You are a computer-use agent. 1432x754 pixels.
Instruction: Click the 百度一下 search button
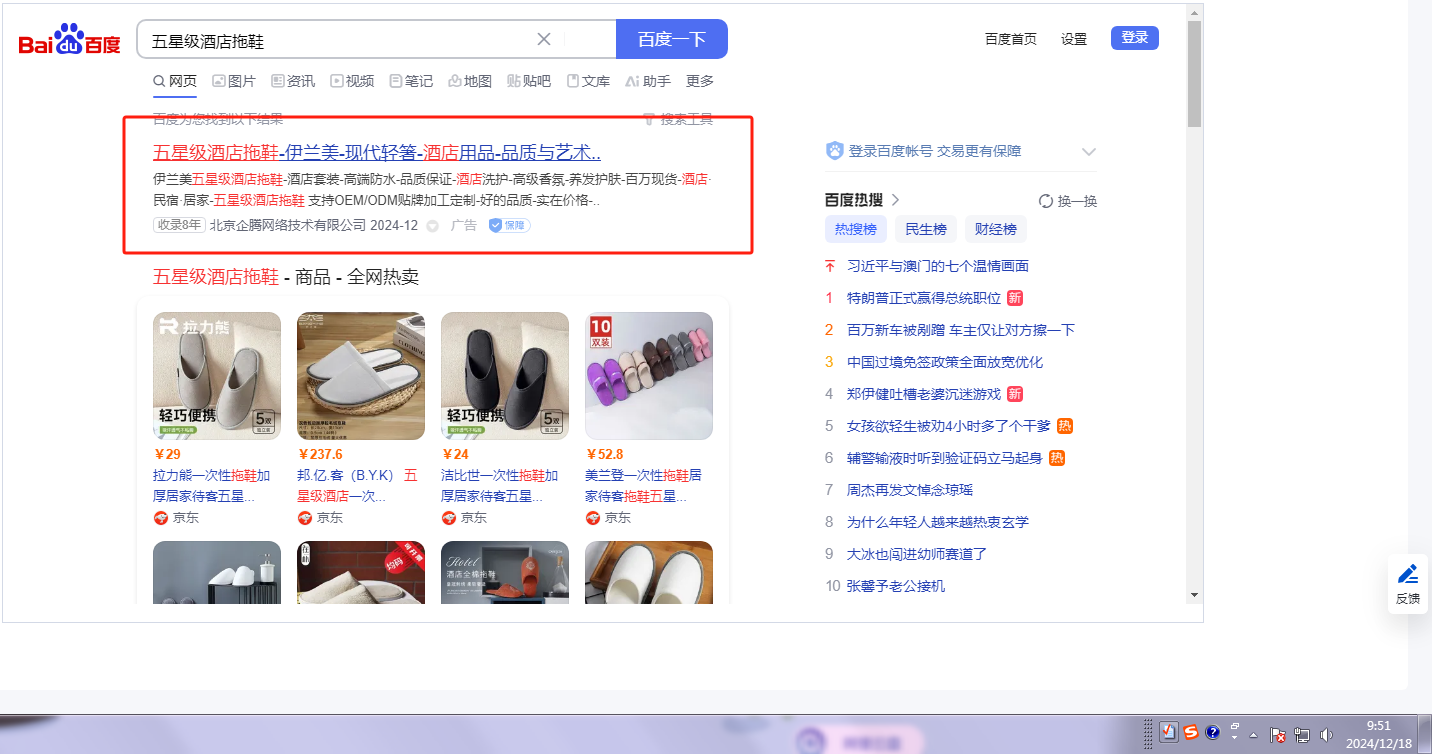[672, 39]
